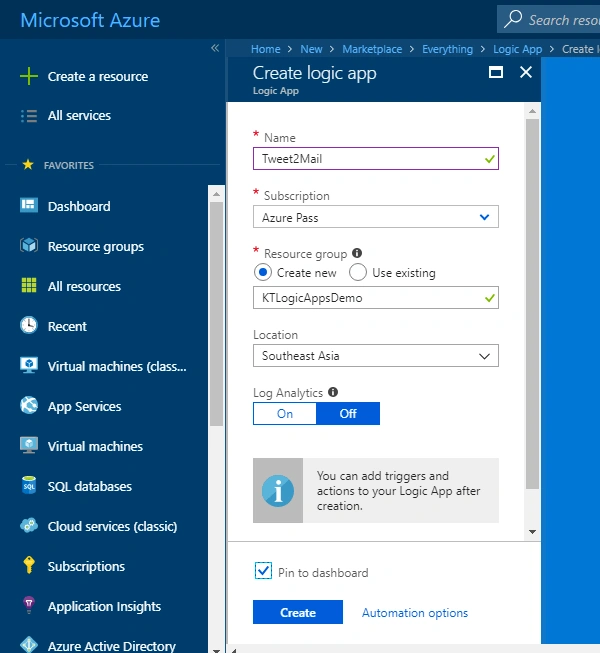Click the green plus Create a resource icon
The width and height of the screenshot is (600, 653).
coord(29,76)
